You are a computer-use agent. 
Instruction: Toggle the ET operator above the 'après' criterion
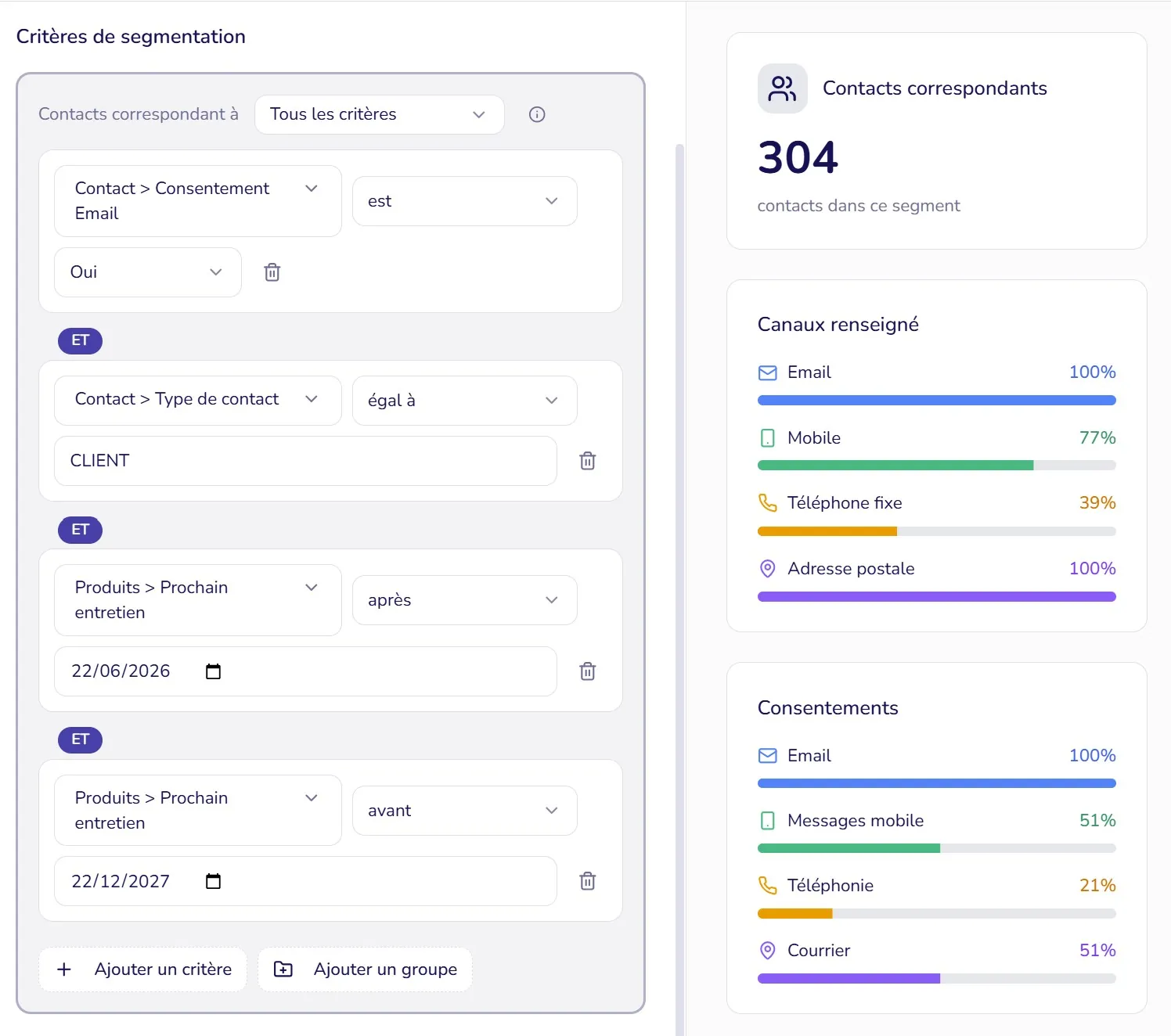(x=80, y=530)
